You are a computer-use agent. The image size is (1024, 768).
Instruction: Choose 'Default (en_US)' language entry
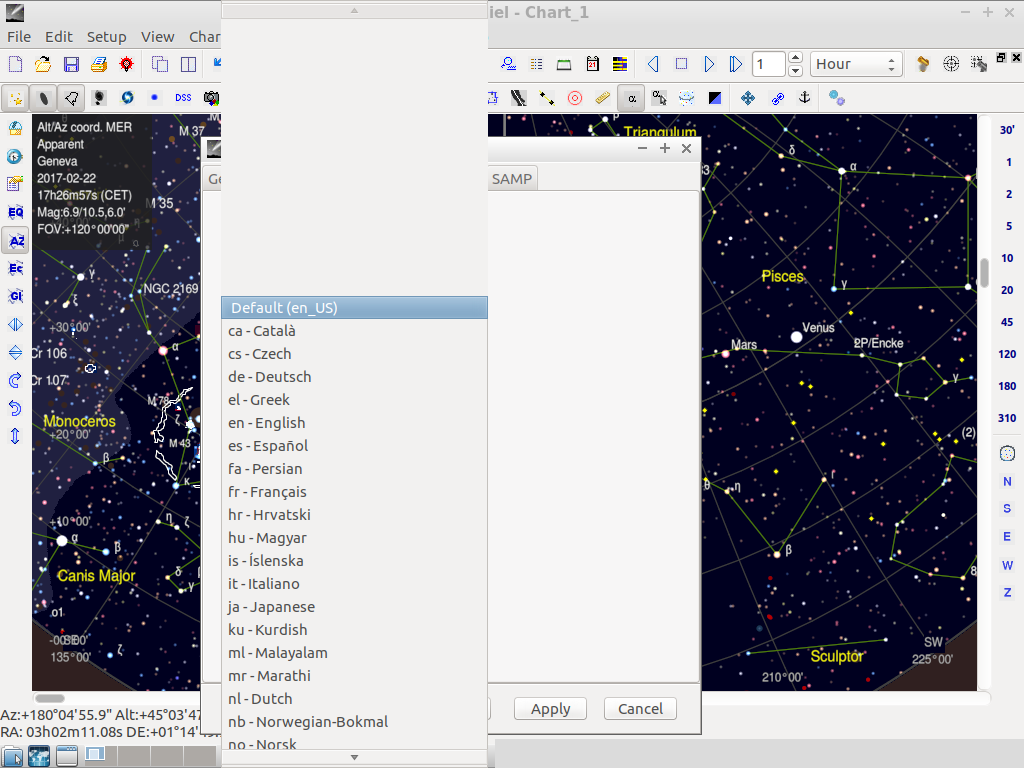355,308
